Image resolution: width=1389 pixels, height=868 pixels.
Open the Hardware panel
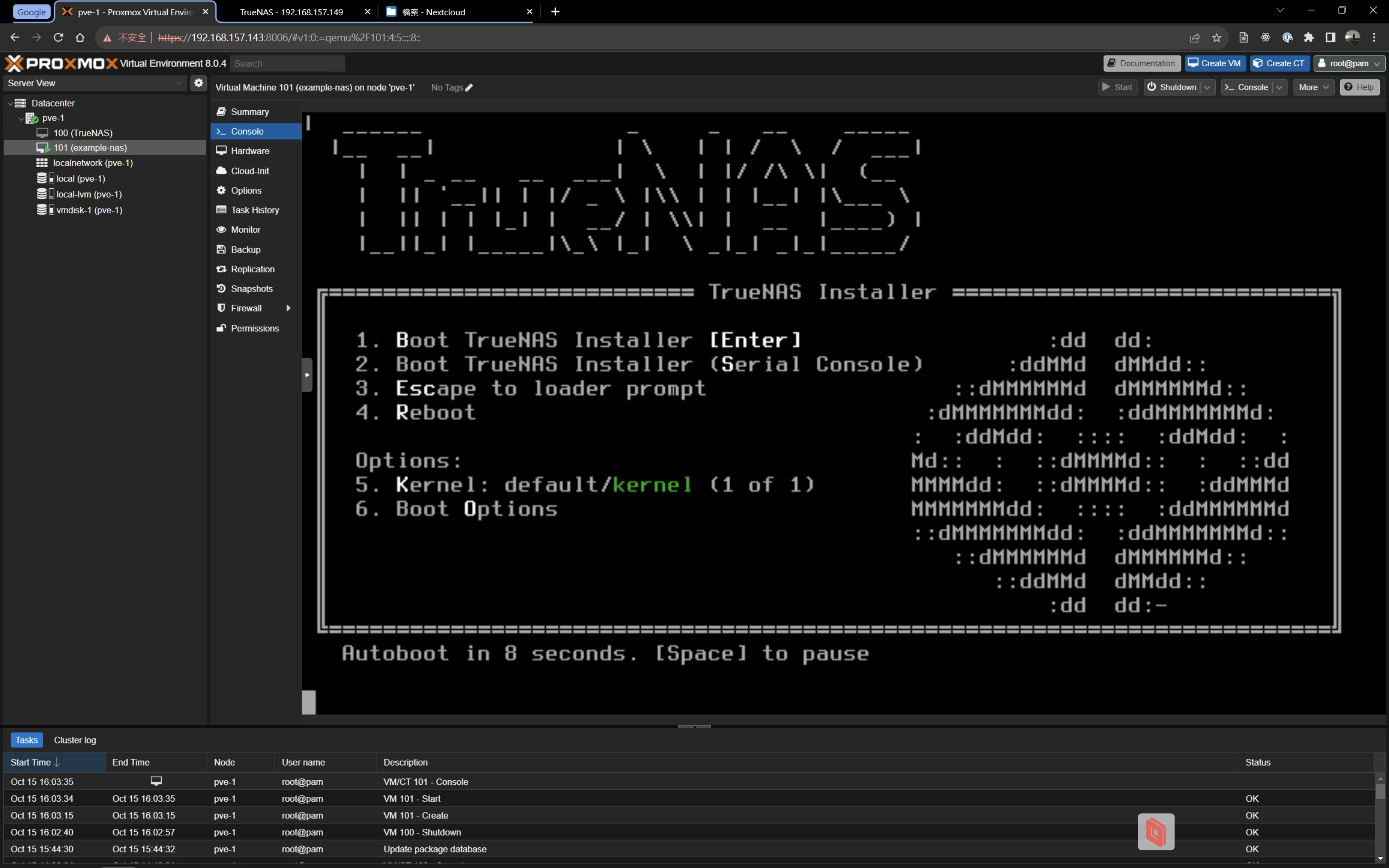tap(250, 151)
